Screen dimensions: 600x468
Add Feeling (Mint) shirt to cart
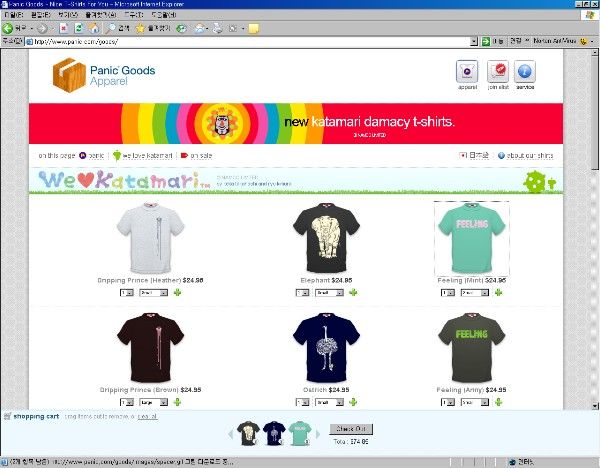coord(498,293)
